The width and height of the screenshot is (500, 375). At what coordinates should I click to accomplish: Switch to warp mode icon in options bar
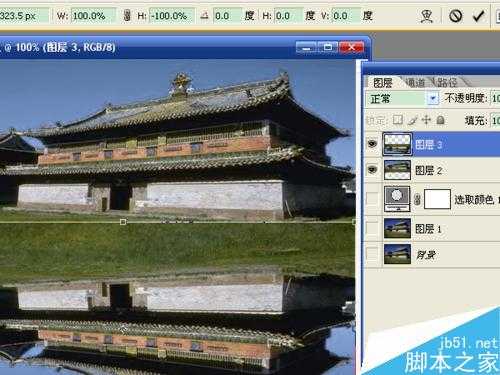(x=426, y=16)
